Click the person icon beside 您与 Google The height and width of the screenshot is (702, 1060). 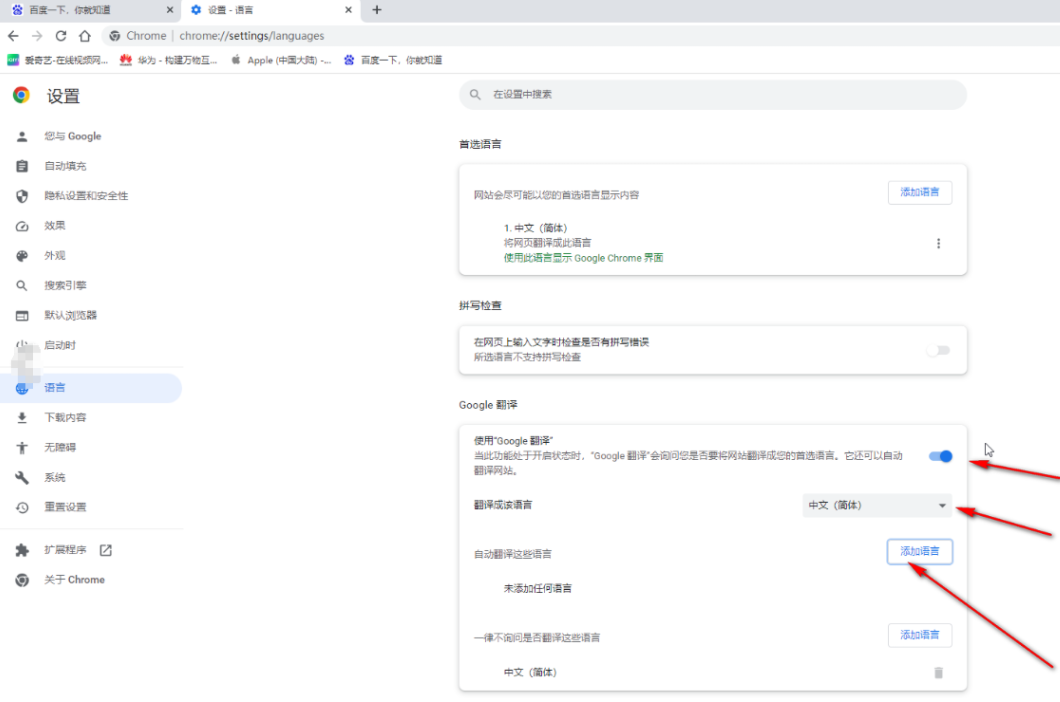pyautogui.click(x=22, y=136)
